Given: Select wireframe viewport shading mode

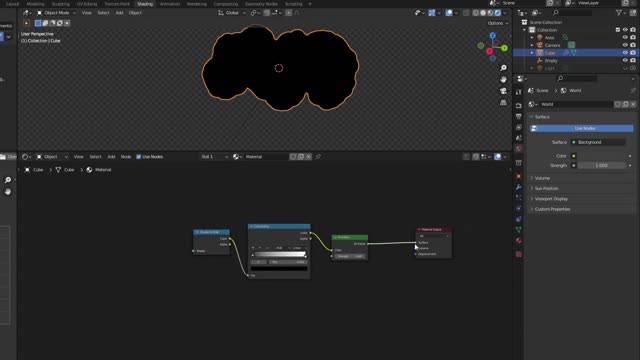Looking at the screenshot, I should [476, 13].
